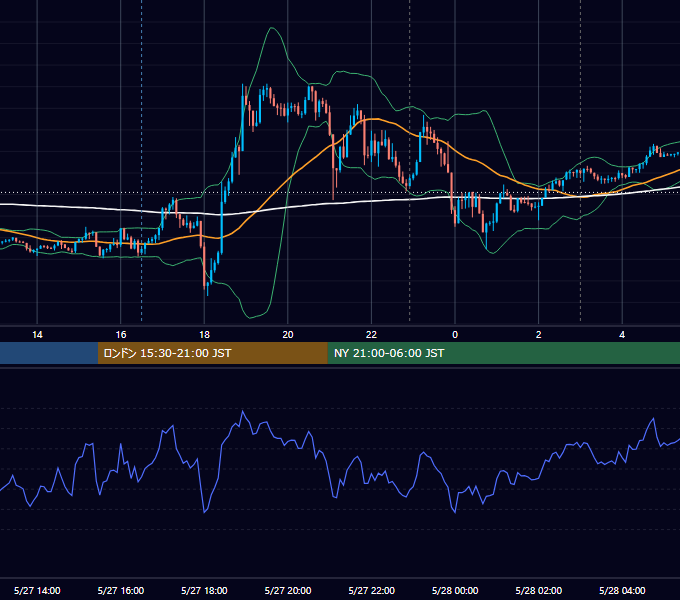
Task: Click the 4 hour axis label
Action: point(622,335)
